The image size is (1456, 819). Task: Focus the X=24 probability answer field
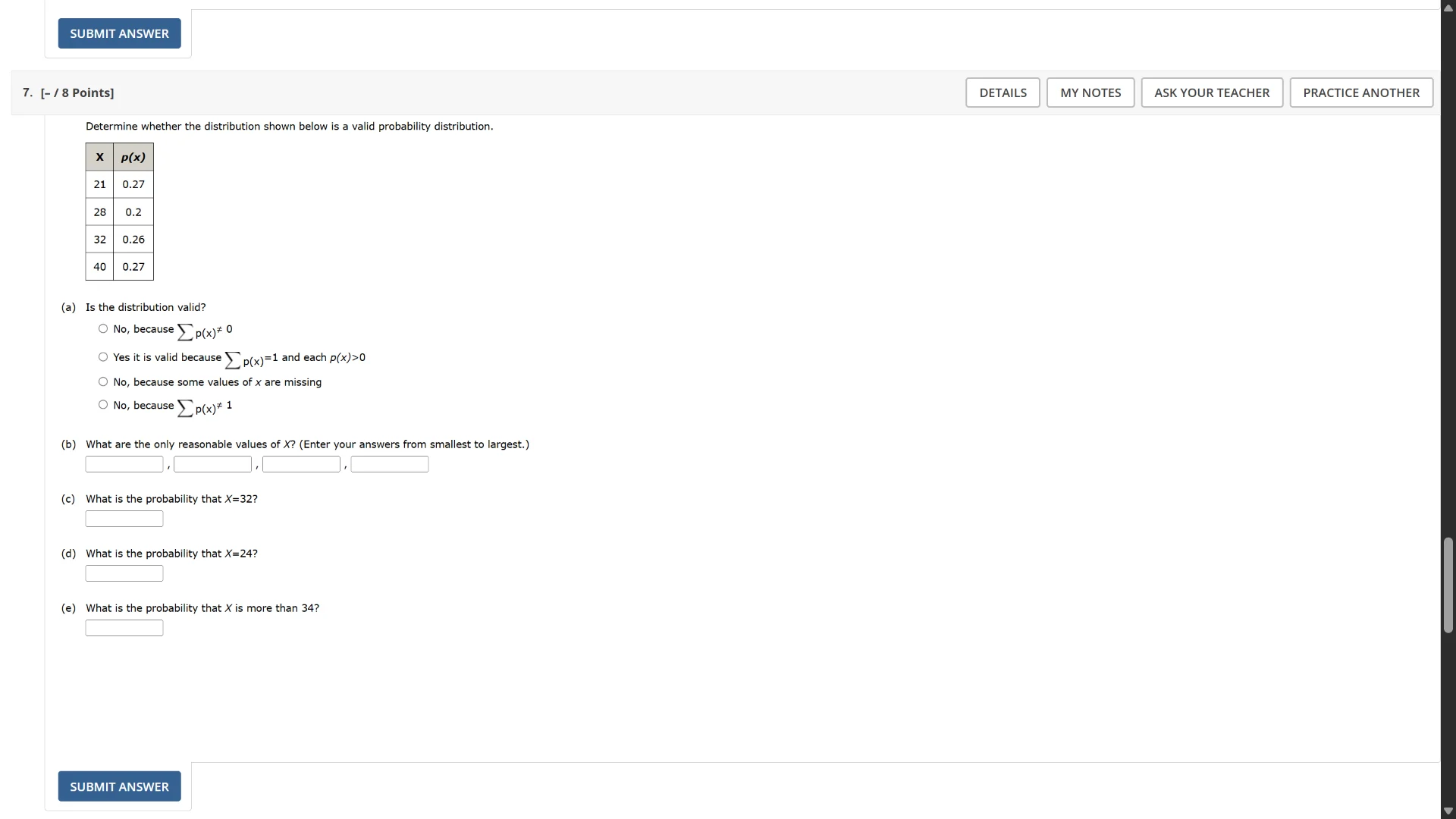124,573
